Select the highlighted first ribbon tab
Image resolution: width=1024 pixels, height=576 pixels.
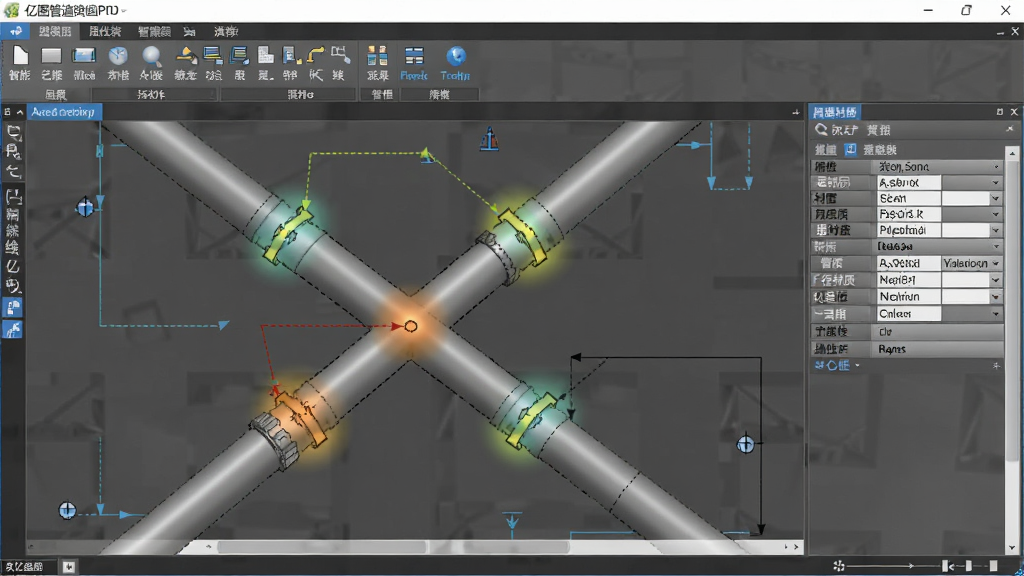point(54,31)
